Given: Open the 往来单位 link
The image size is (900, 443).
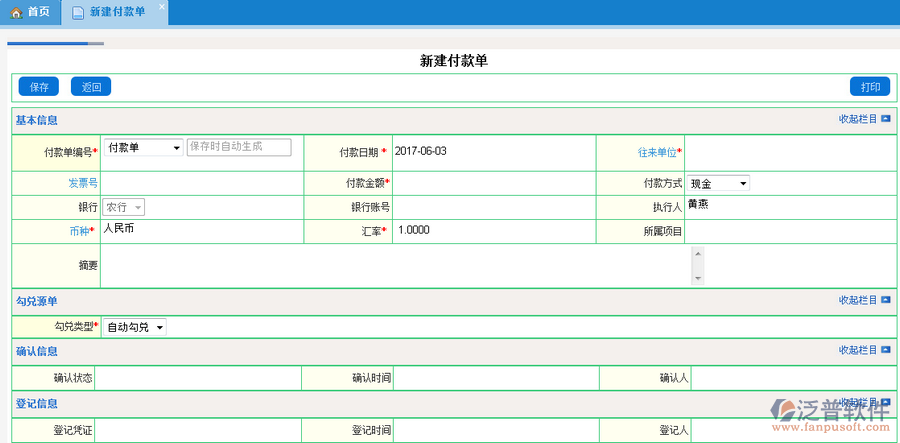Looking at the screenshot, I should 657,153.
